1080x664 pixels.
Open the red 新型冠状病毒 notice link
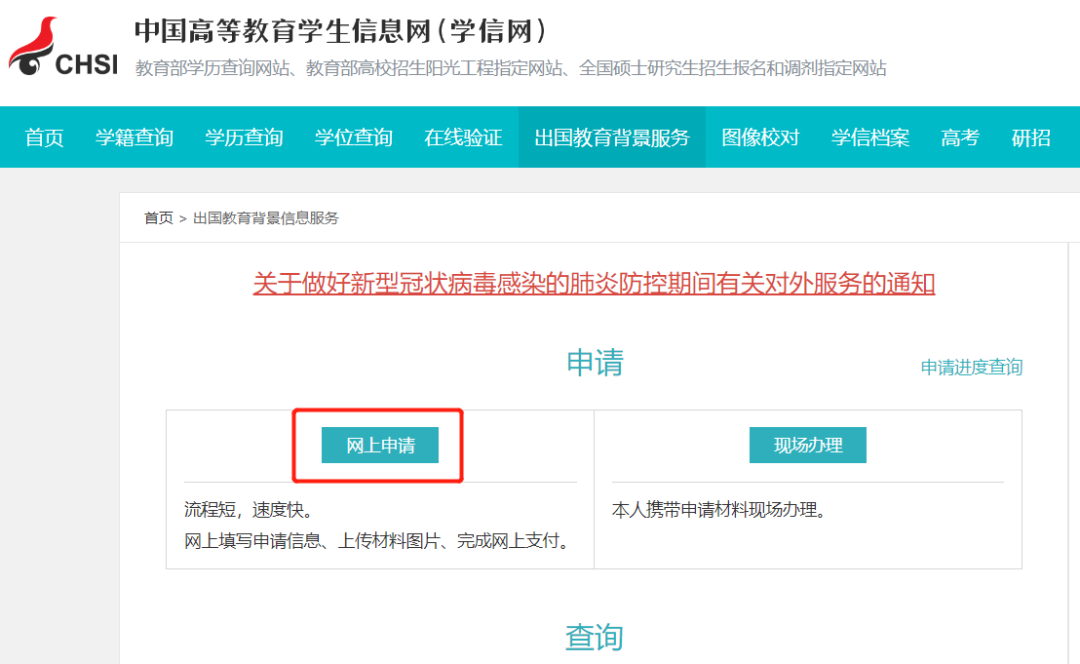(x=594, y=283)
